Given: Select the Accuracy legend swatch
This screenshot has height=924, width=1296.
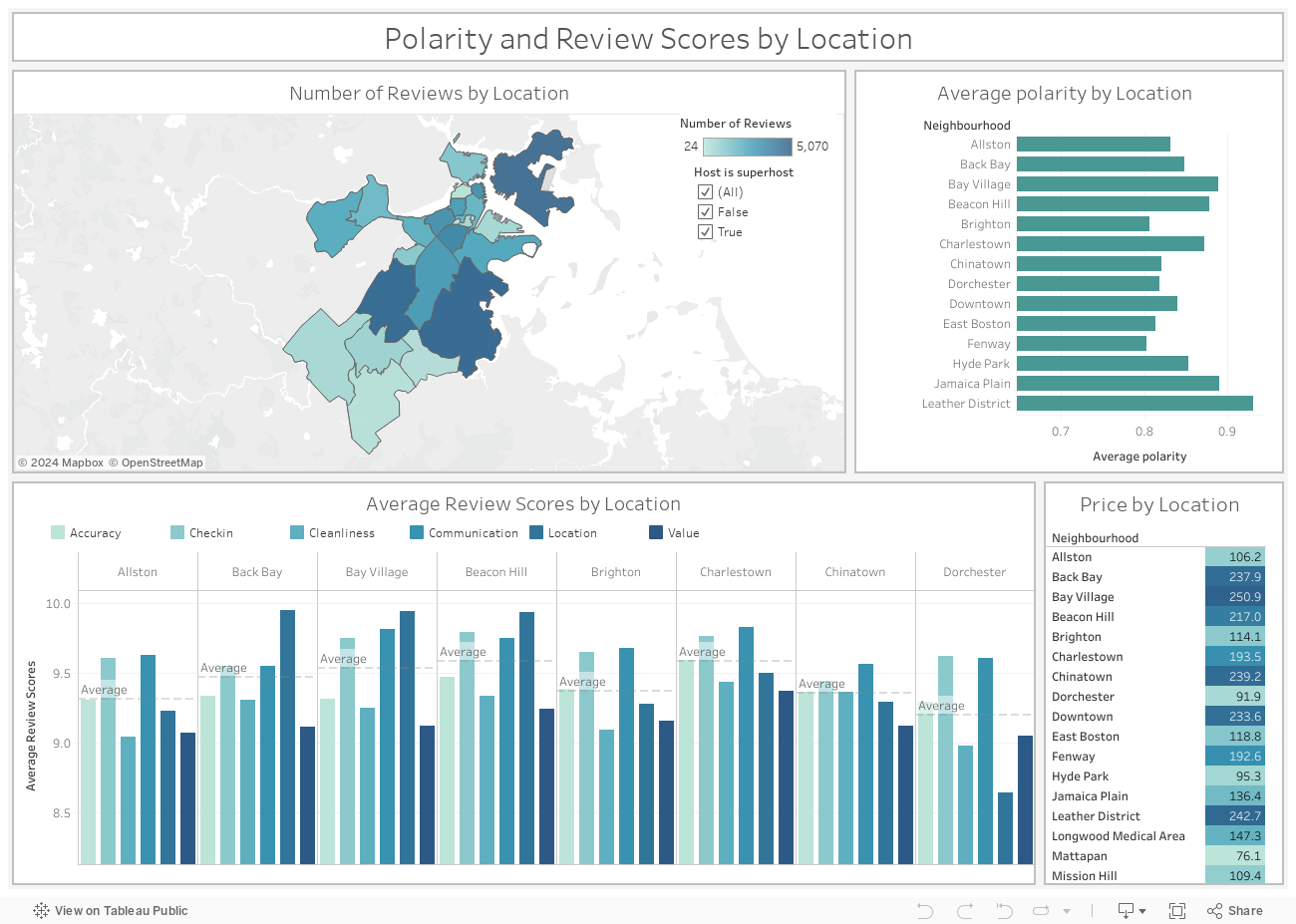Looking at the screenshot, I should coord(58,532).
